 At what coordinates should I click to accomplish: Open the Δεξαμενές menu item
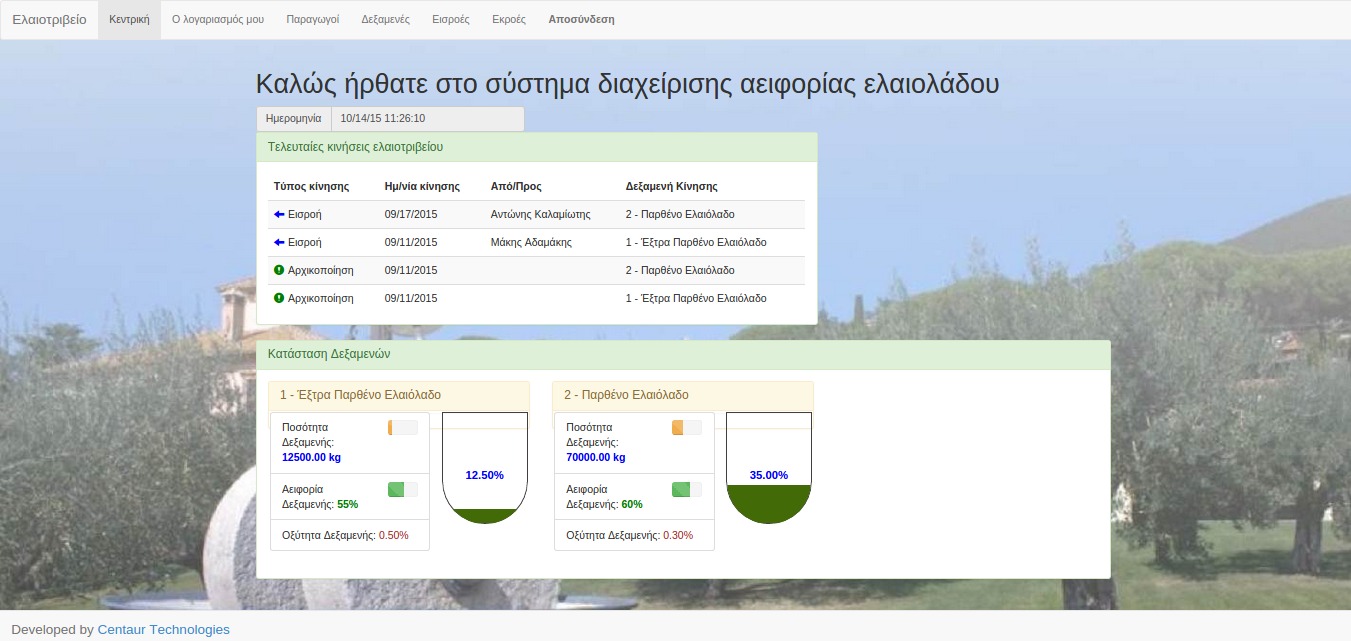coord(385,19)
